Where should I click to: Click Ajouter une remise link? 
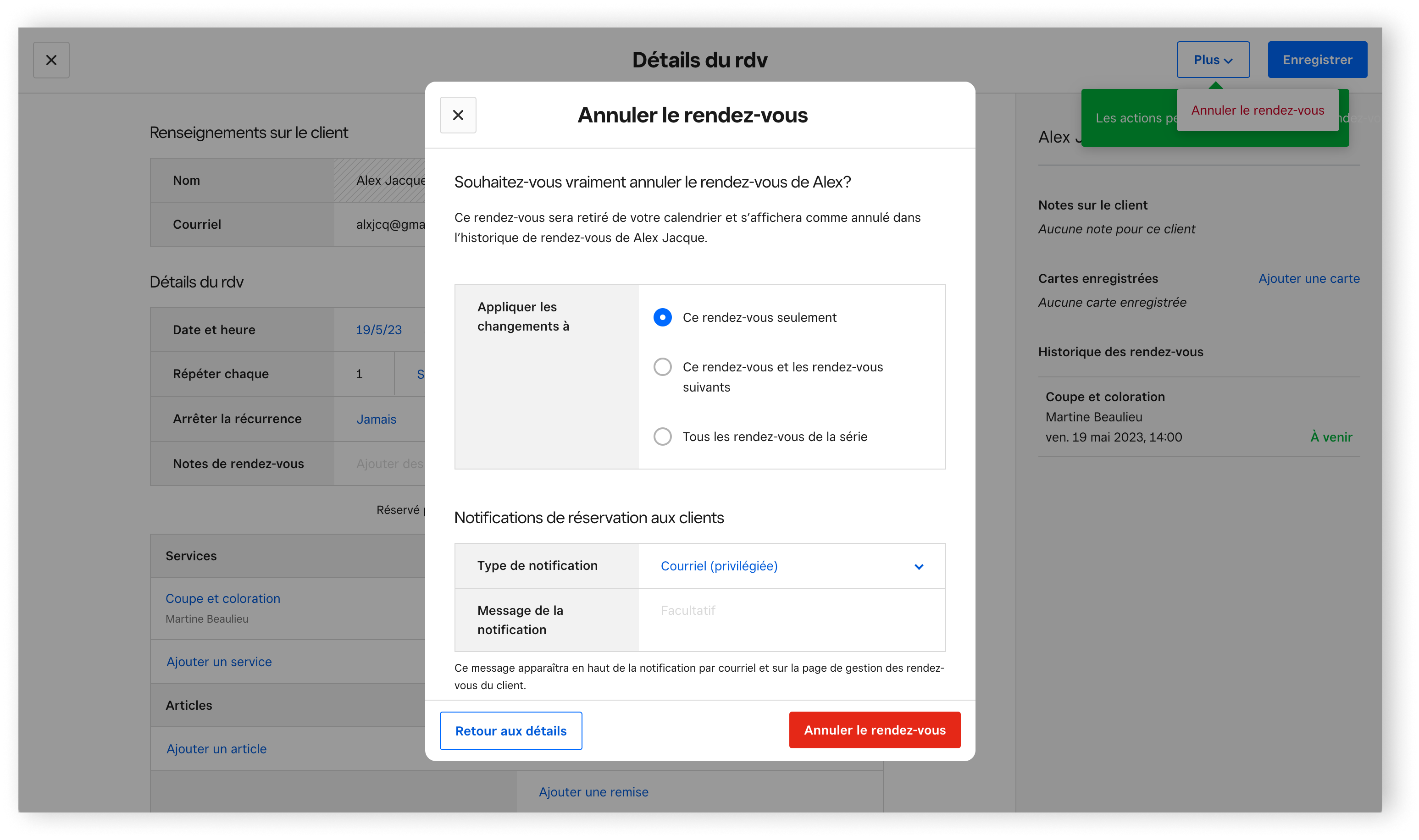tap(593, 792)
